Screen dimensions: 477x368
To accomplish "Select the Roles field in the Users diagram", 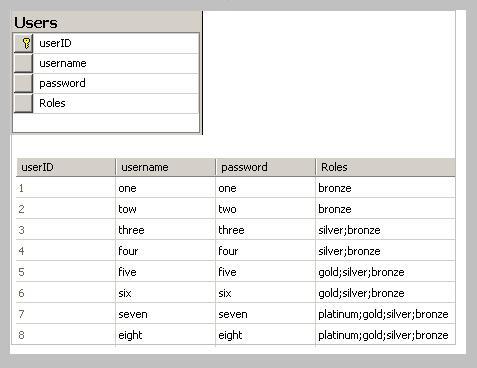I will 116,103.
